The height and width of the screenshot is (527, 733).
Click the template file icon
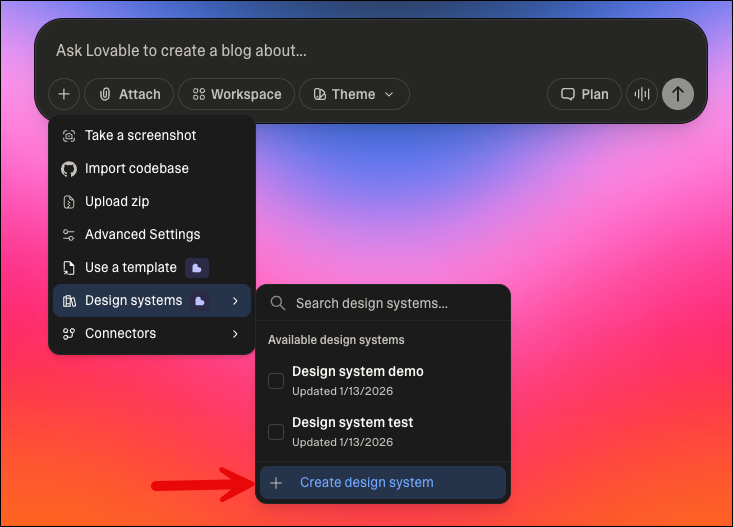click(x=69, y=268)
